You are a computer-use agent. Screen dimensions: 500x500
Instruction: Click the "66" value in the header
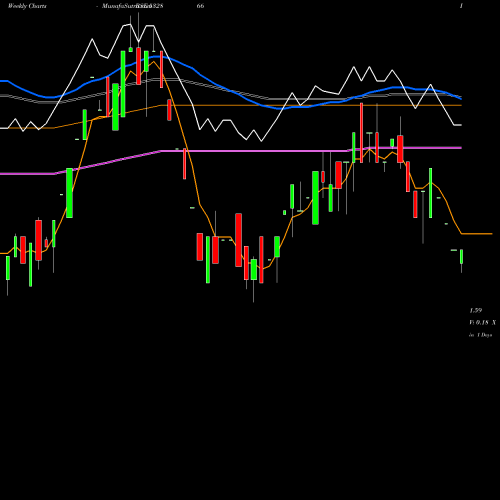pyautogui.click(x=200, y=6)
